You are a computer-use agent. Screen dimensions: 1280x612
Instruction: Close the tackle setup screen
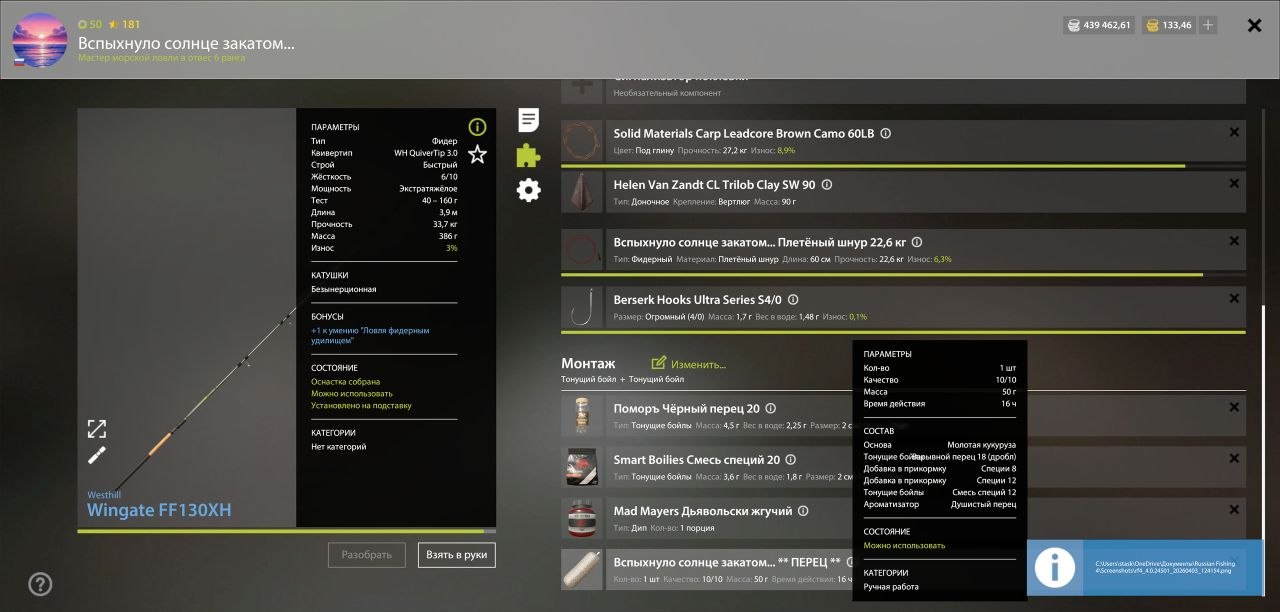pos(1254,25)
